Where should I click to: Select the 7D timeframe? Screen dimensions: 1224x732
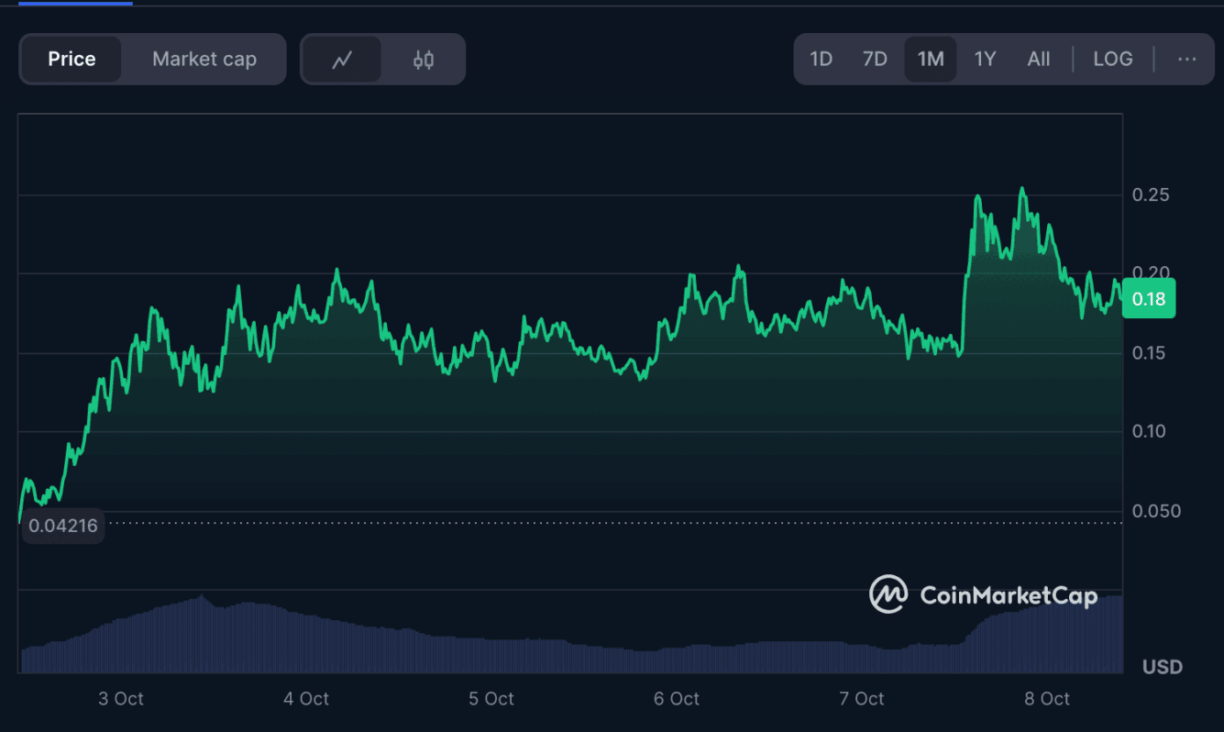[x=874, y=59]
